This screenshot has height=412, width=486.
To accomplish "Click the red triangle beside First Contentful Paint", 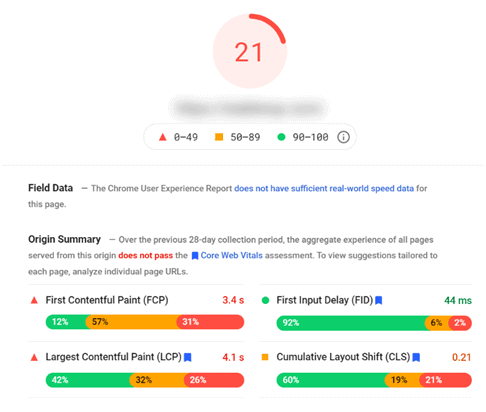I will coord(34,300).
